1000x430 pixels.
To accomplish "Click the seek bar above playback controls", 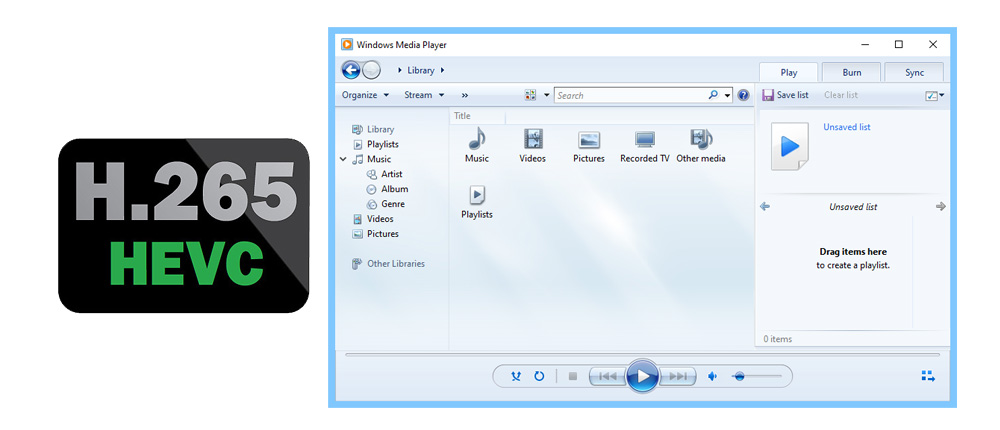I will (x=642, y=355).
